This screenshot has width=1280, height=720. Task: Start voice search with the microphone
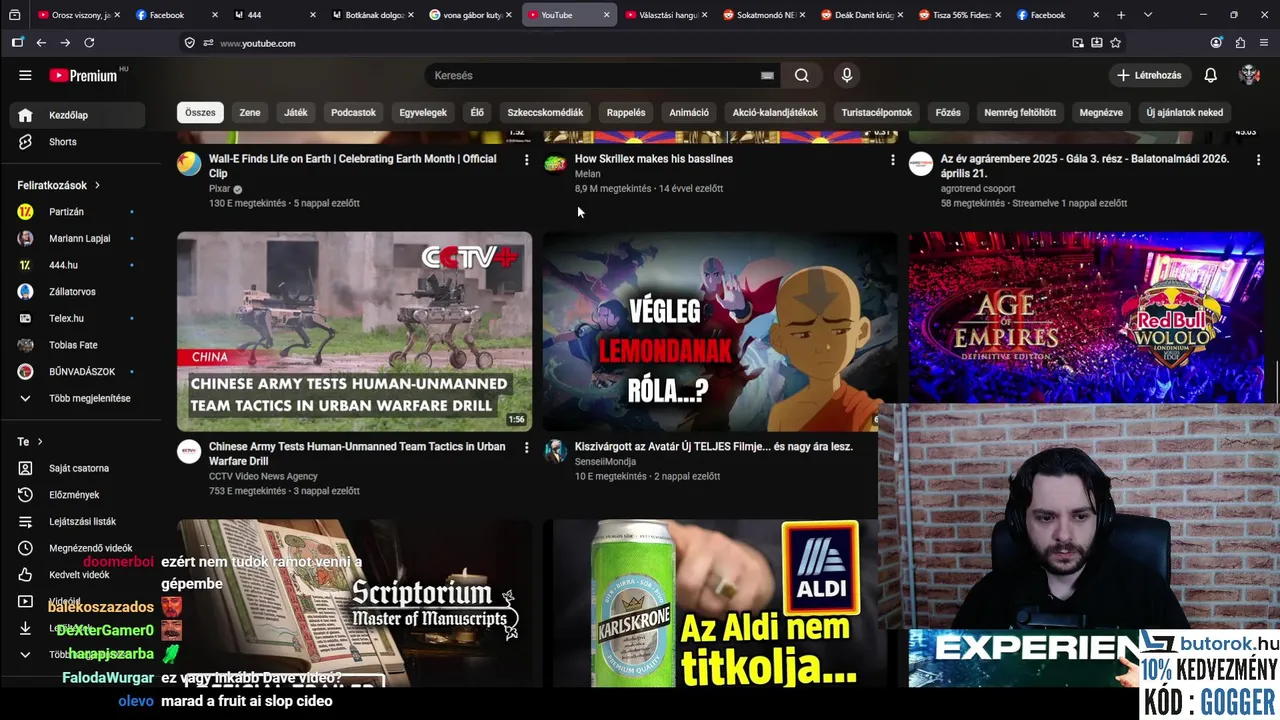(847, 75)
